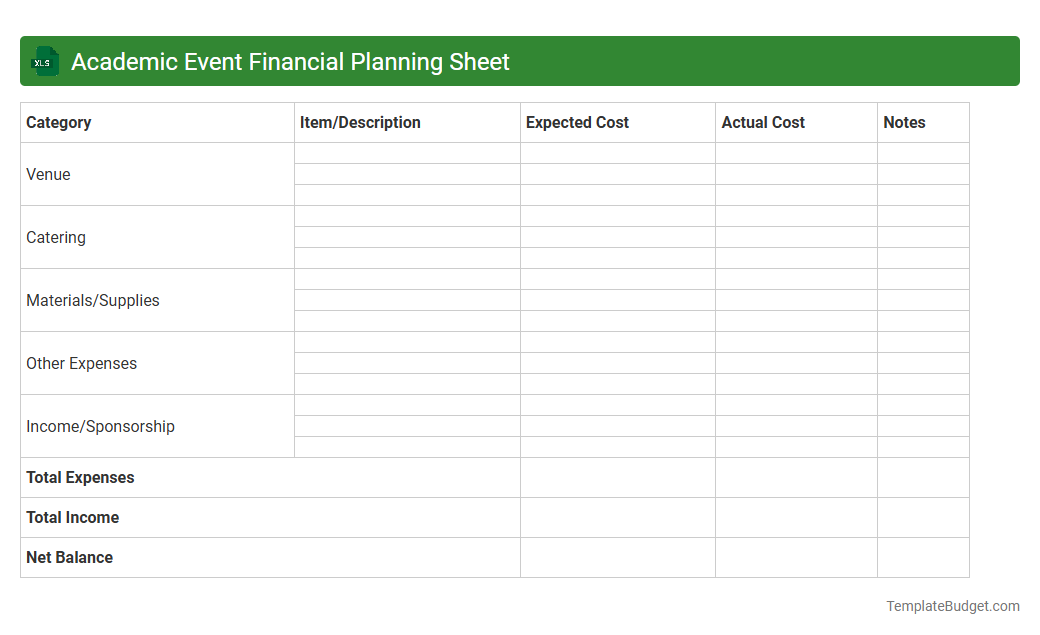Click the green XLS file icon
The width and height of the screenshot is (1040, 635).
[44, 61]
